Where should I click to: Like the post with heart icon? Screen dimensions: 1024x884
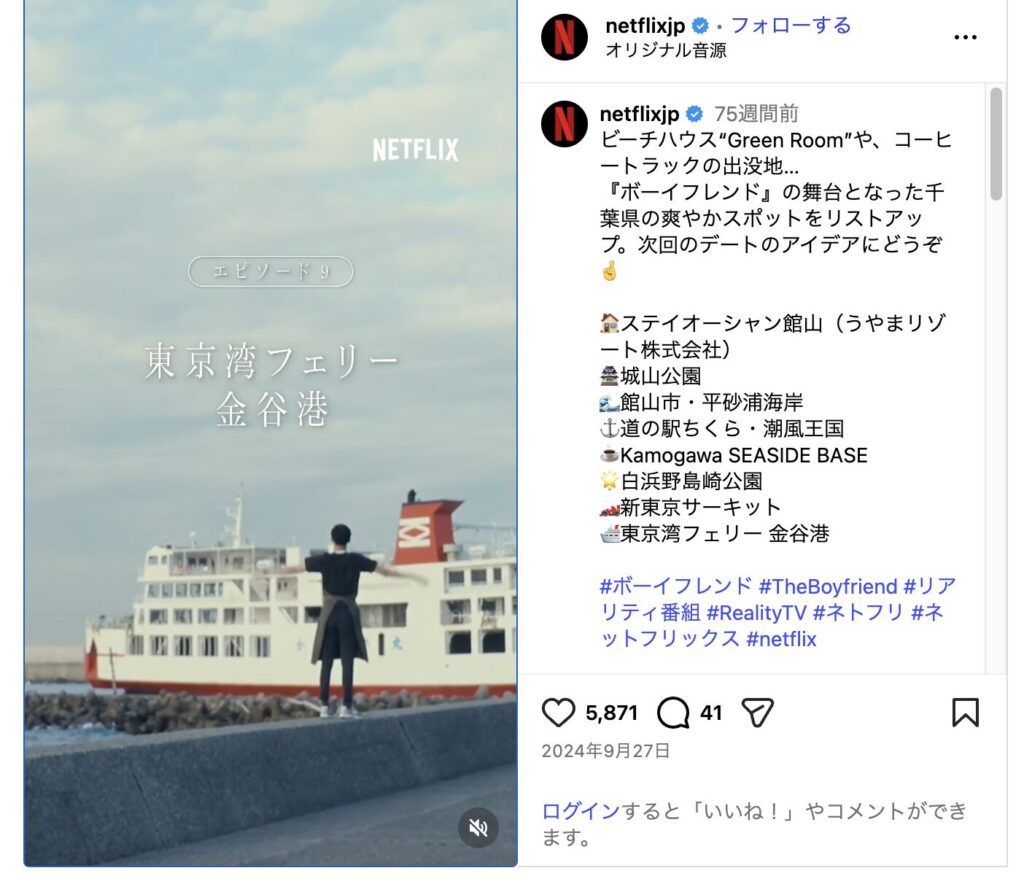558,712
